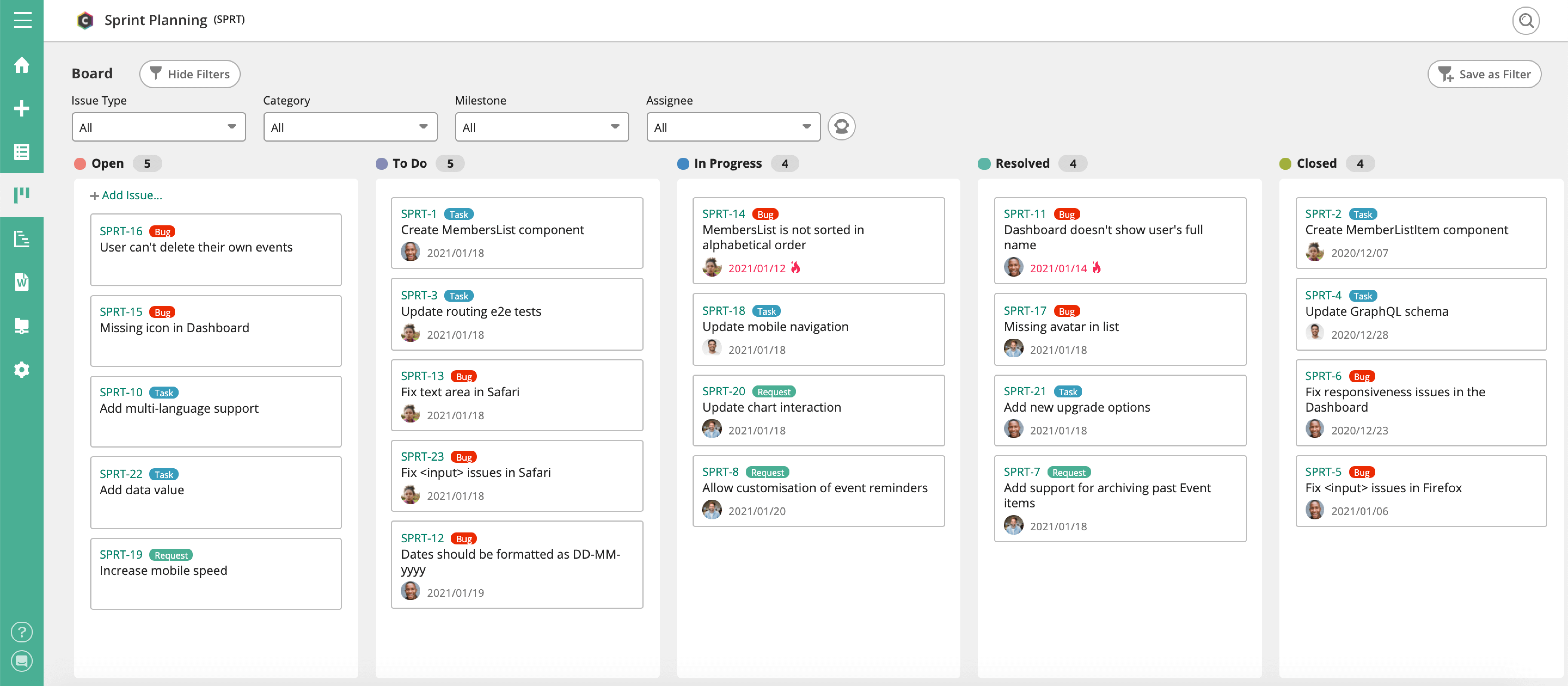This screenshot has width=1568, height=686.
Task: Click the red Open status color dot
Action: tap(80, 163)
